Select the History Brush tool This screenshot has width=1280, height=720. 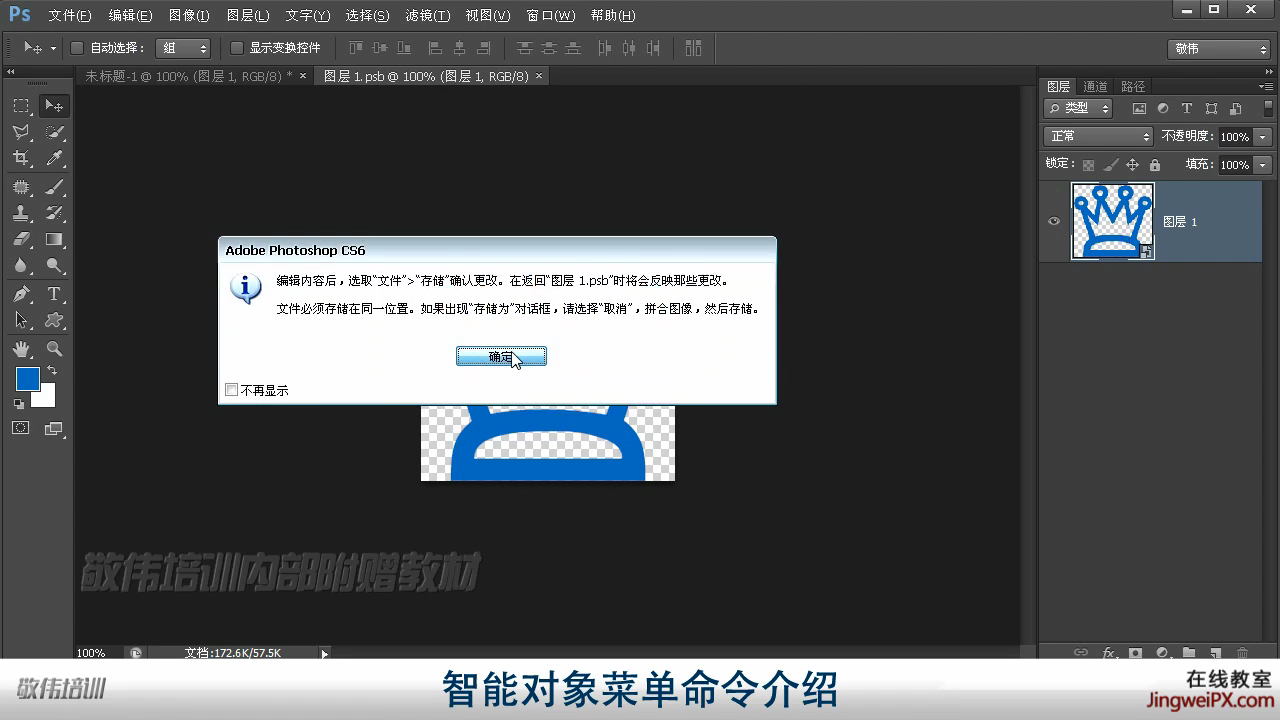point(54,213)
